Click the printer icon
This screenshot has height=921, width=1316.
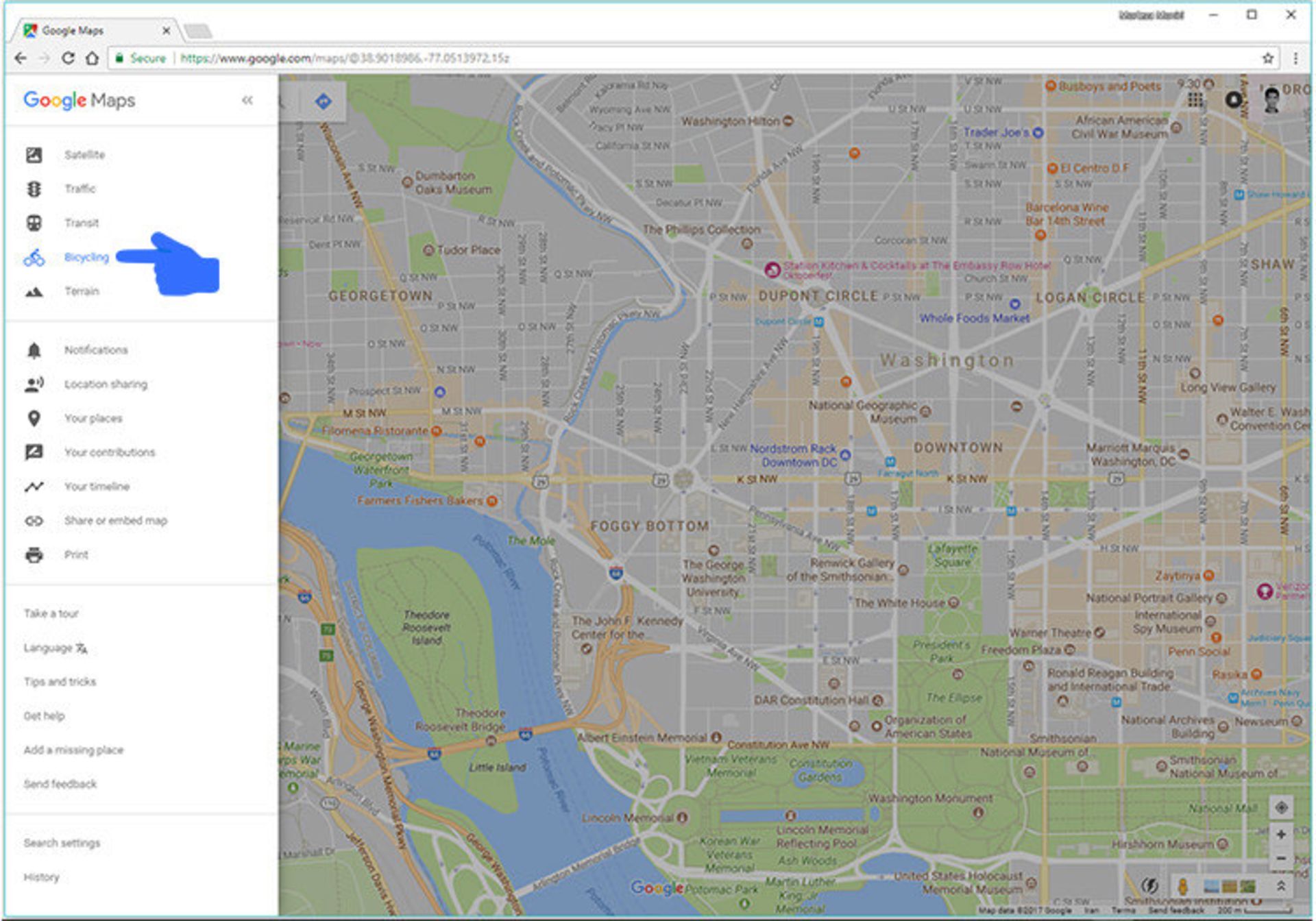[34, 555]
